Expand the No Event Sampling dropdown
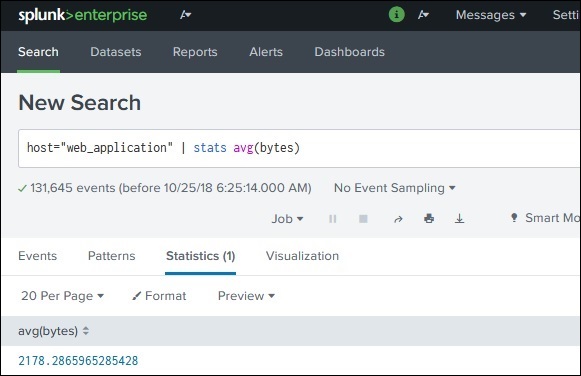Viewport: 581px width, 376px height. 394,188
